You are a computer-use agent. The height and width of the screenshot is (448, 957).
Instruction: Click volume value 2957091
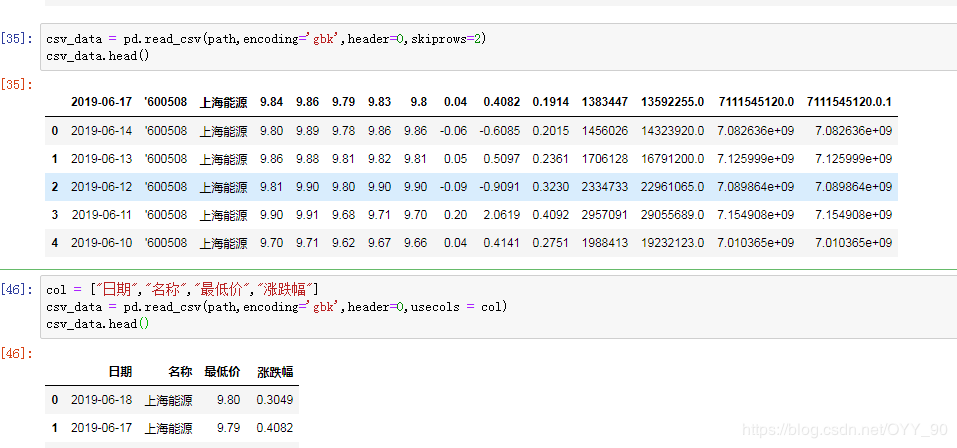click(x=605, y=215)
